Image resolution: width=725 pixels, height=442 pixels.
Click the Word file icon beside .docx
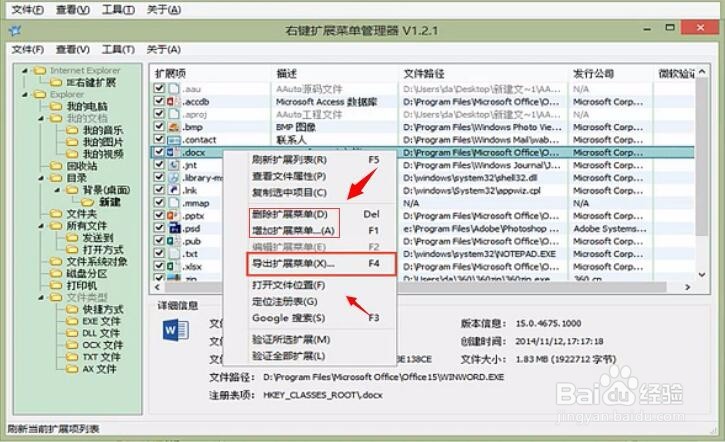pyautogui.click(x=173, y=152)
